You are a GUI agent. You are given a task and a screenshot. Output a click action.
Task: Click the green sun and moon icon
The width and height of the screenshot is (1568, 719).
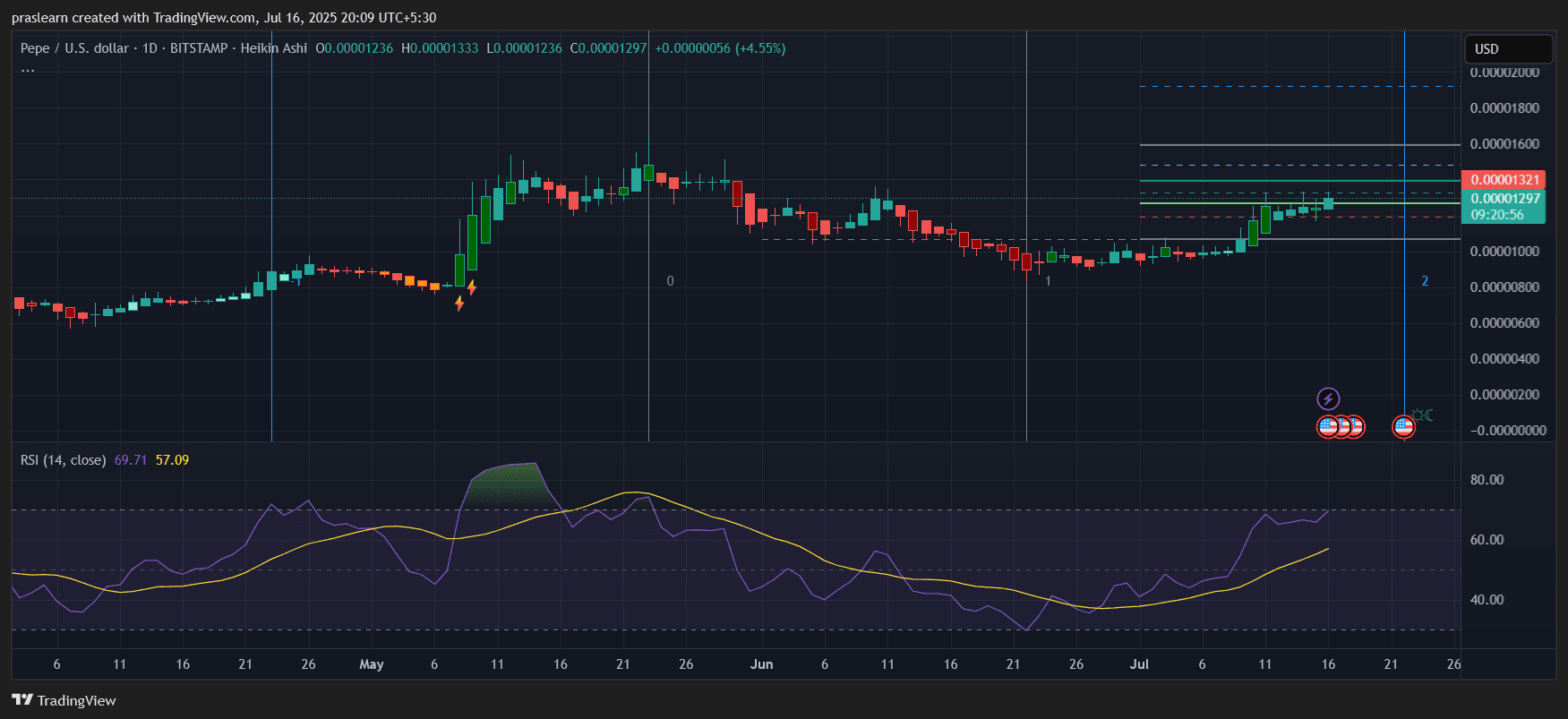1423,415
